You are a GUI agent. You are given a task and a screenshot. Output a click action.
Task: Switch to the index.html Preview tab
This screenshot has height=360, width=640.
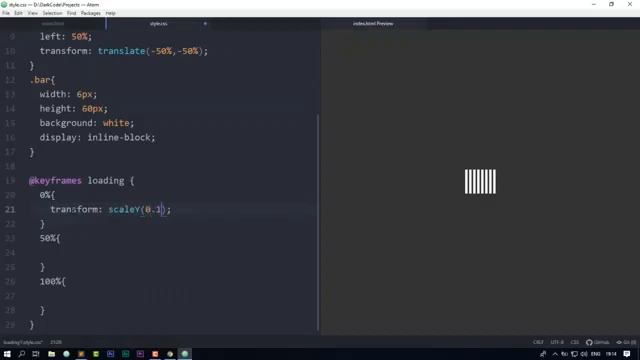(x=373, y=24)
